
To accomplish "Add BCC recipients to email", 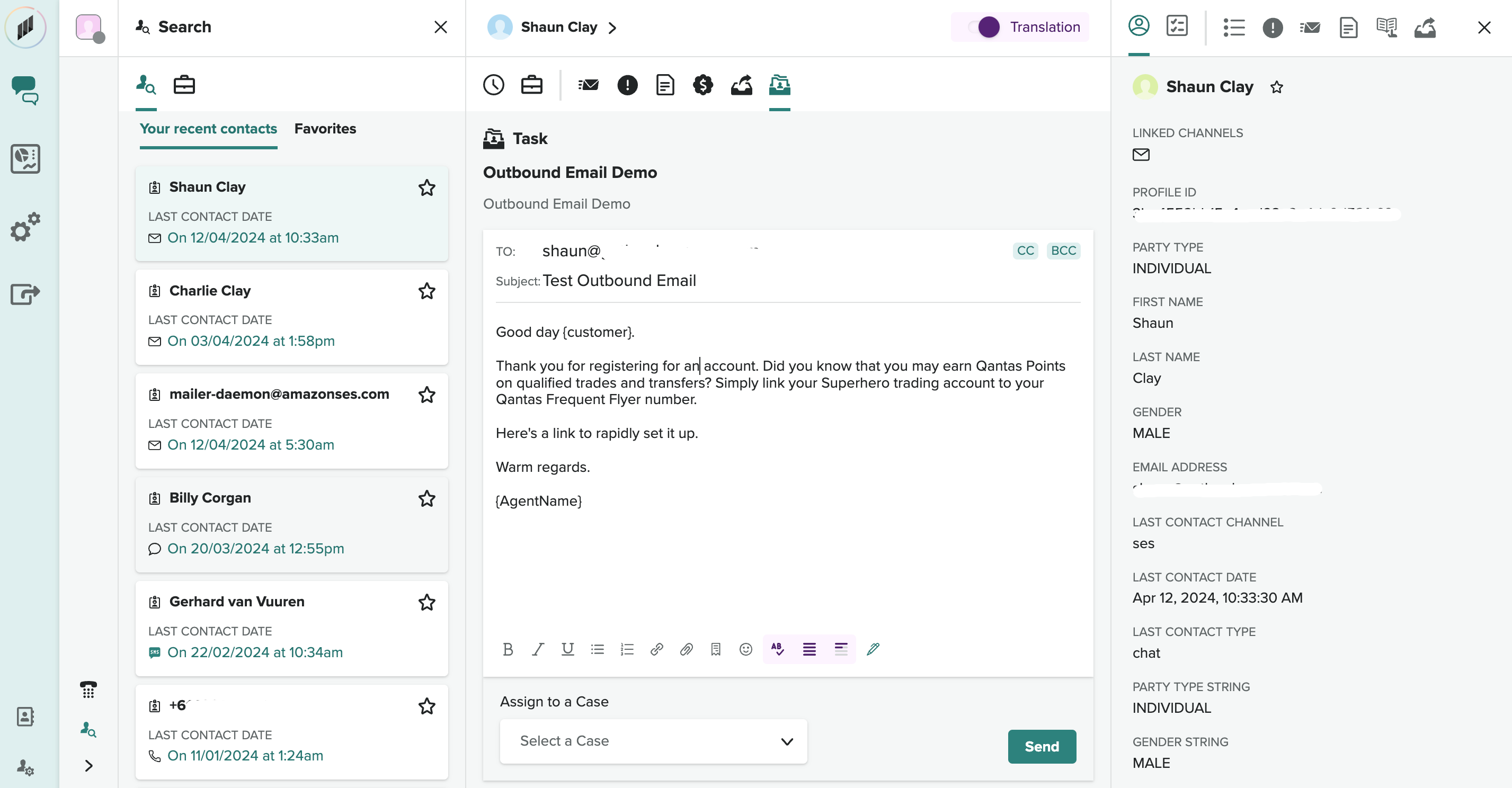I will tap(1063, 250).
